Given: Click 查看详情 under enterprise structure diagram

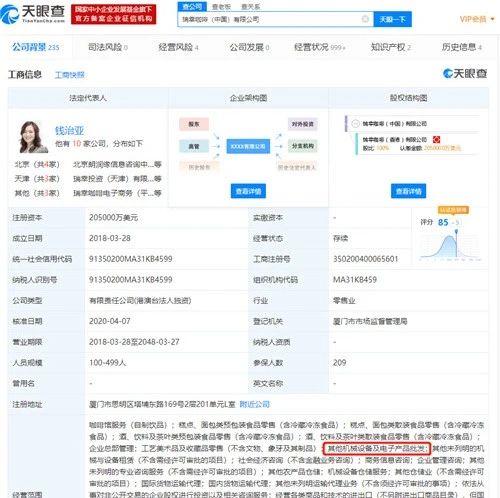Looking at the screenshot, I should 248,191.
